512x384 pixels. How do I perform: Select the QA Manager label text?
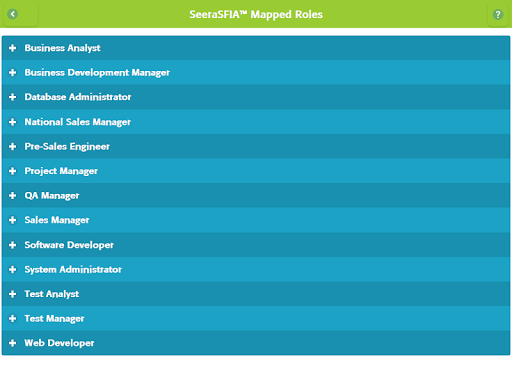[x=52, y=195]
